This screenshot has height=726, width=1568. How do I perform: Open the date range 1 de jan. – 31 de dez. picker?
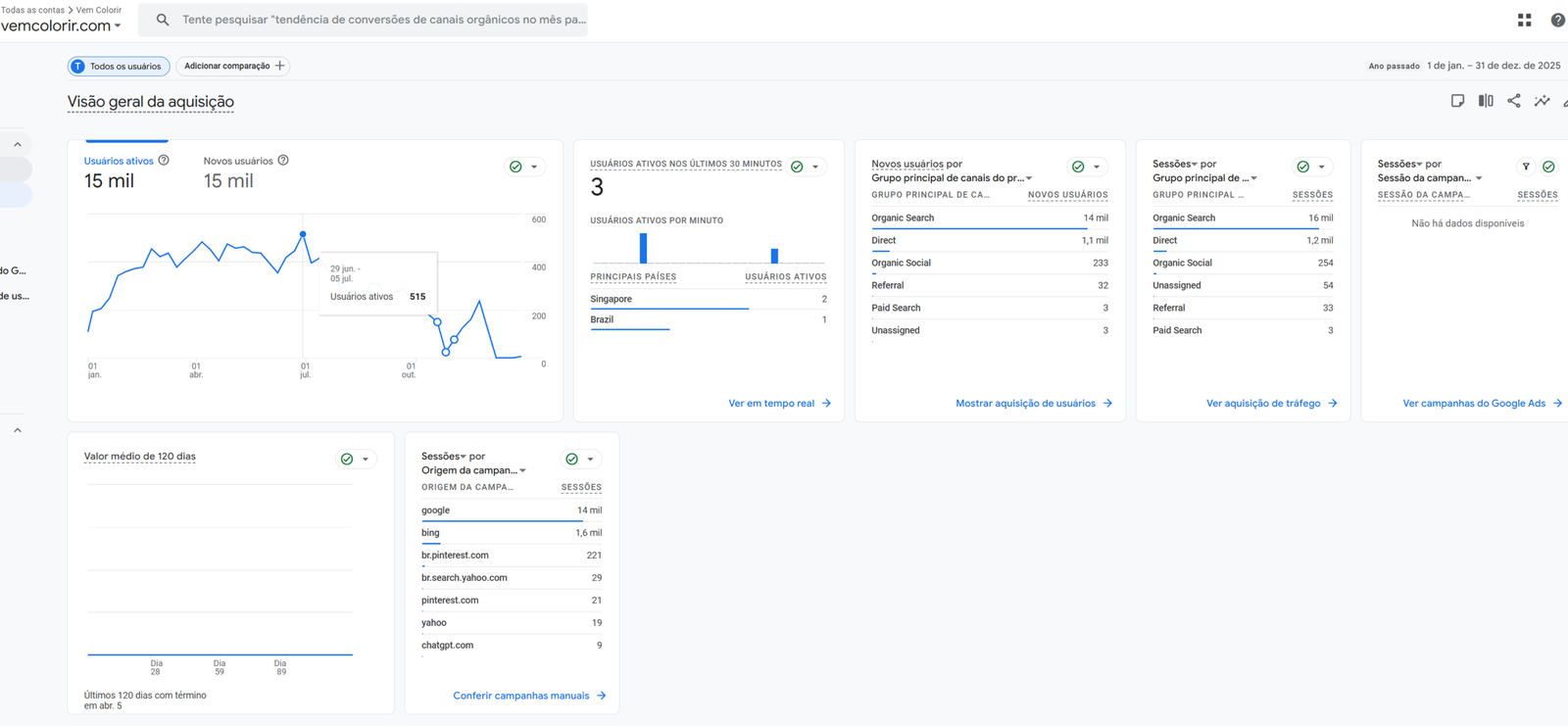1493,66
